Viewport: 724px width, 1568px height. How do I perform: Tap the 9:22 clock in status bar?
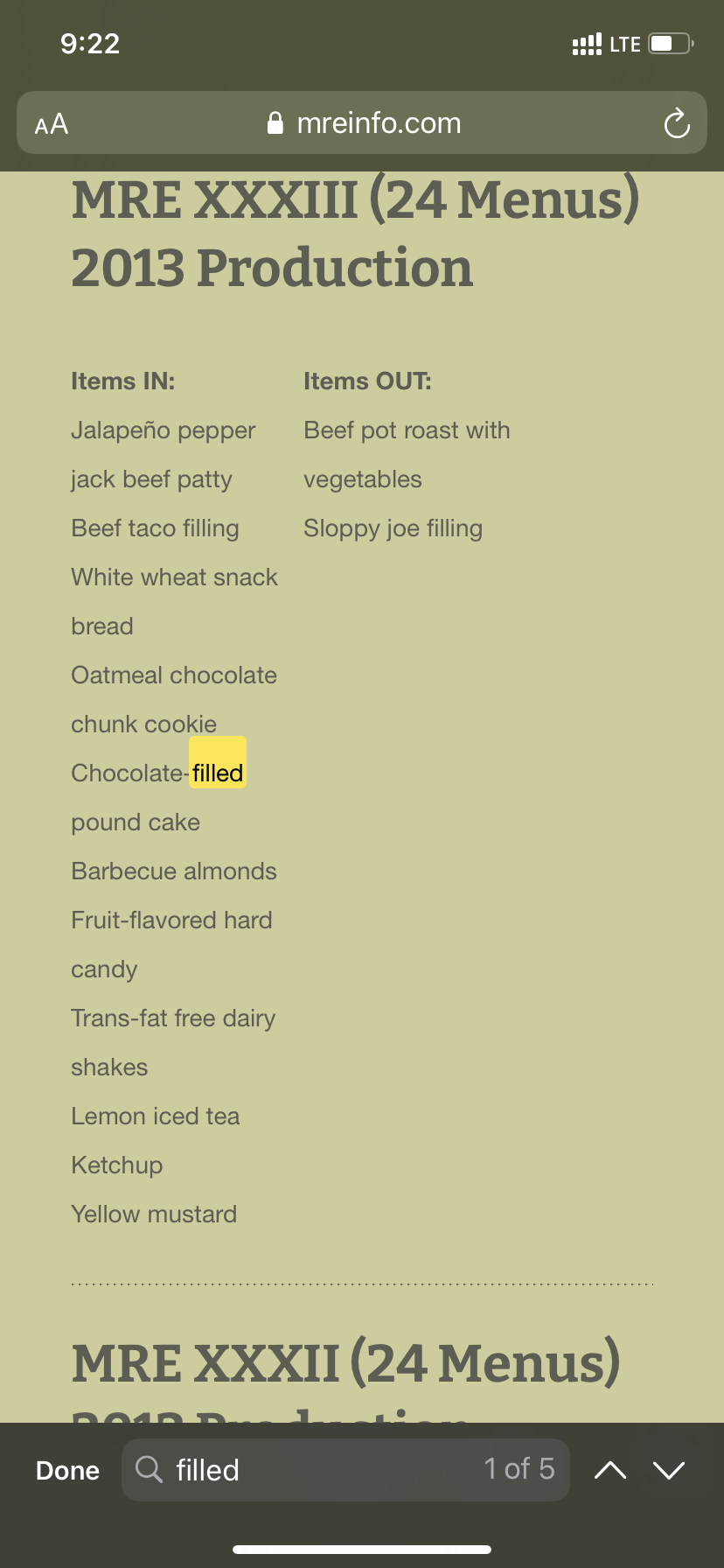[x=90, y=44]
